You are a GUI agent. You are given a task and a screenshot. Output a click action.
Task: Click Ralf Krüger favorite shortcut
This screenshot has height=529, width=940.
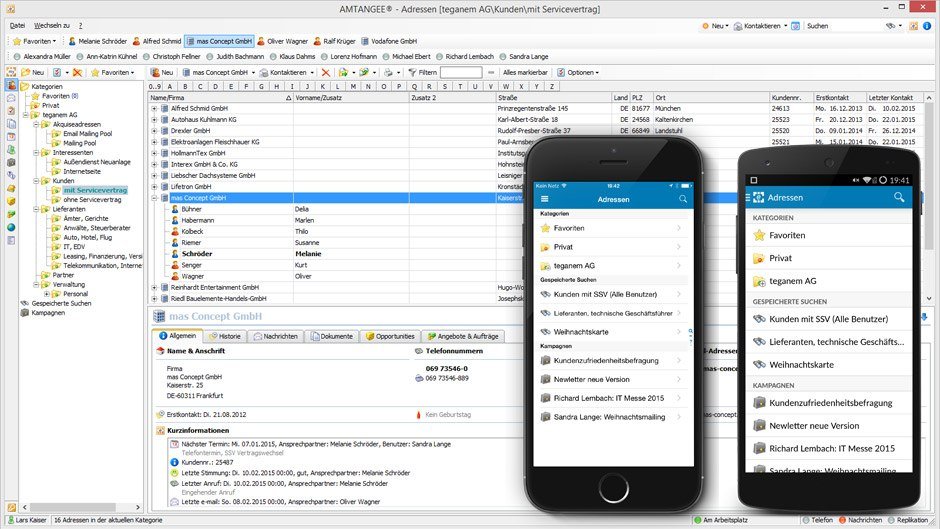pyautogui.click(x=335, y=41)
